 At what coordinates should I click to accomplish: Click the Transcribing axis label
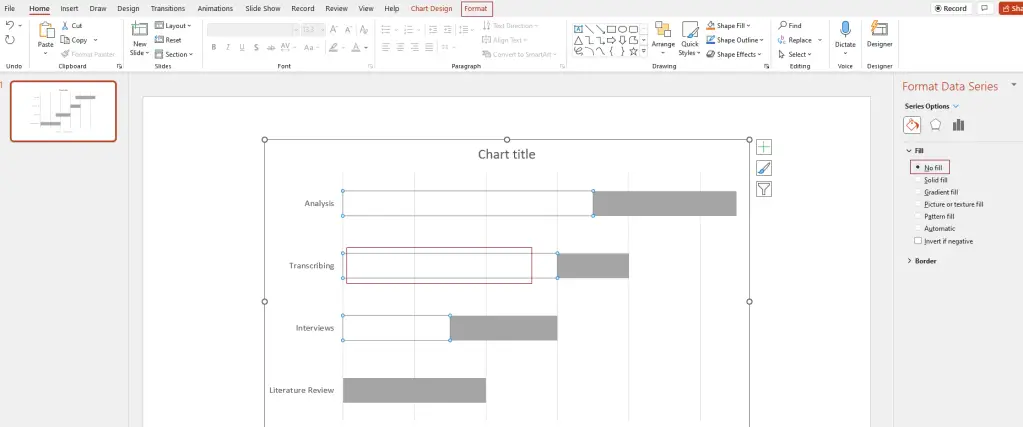(312, 266)
